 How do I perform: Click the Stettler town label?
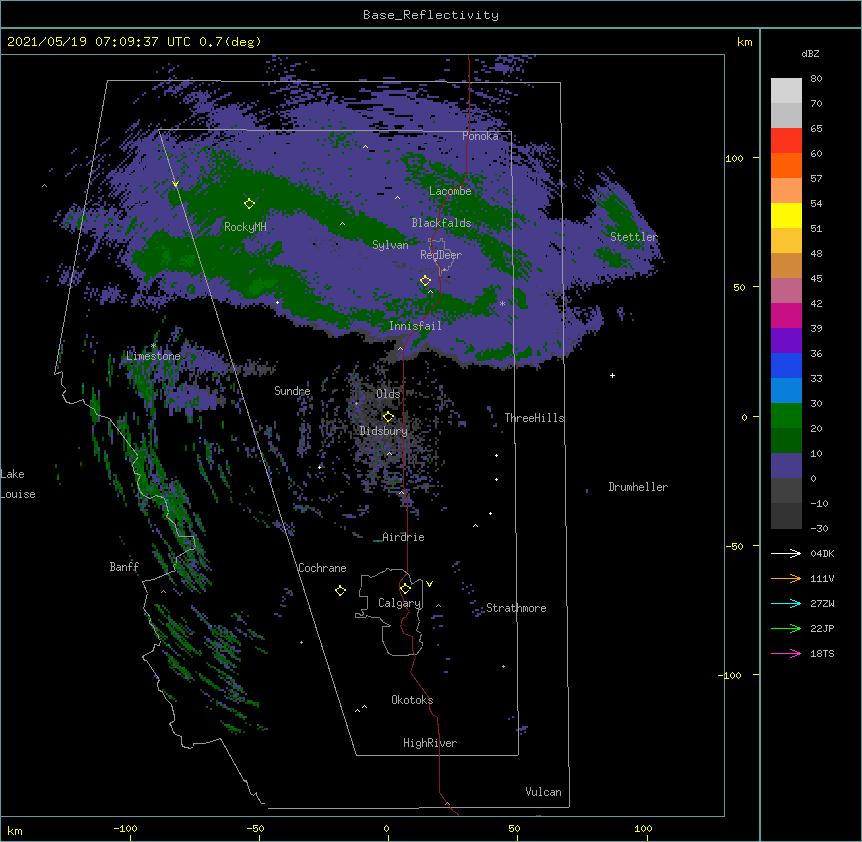[634, 237]
